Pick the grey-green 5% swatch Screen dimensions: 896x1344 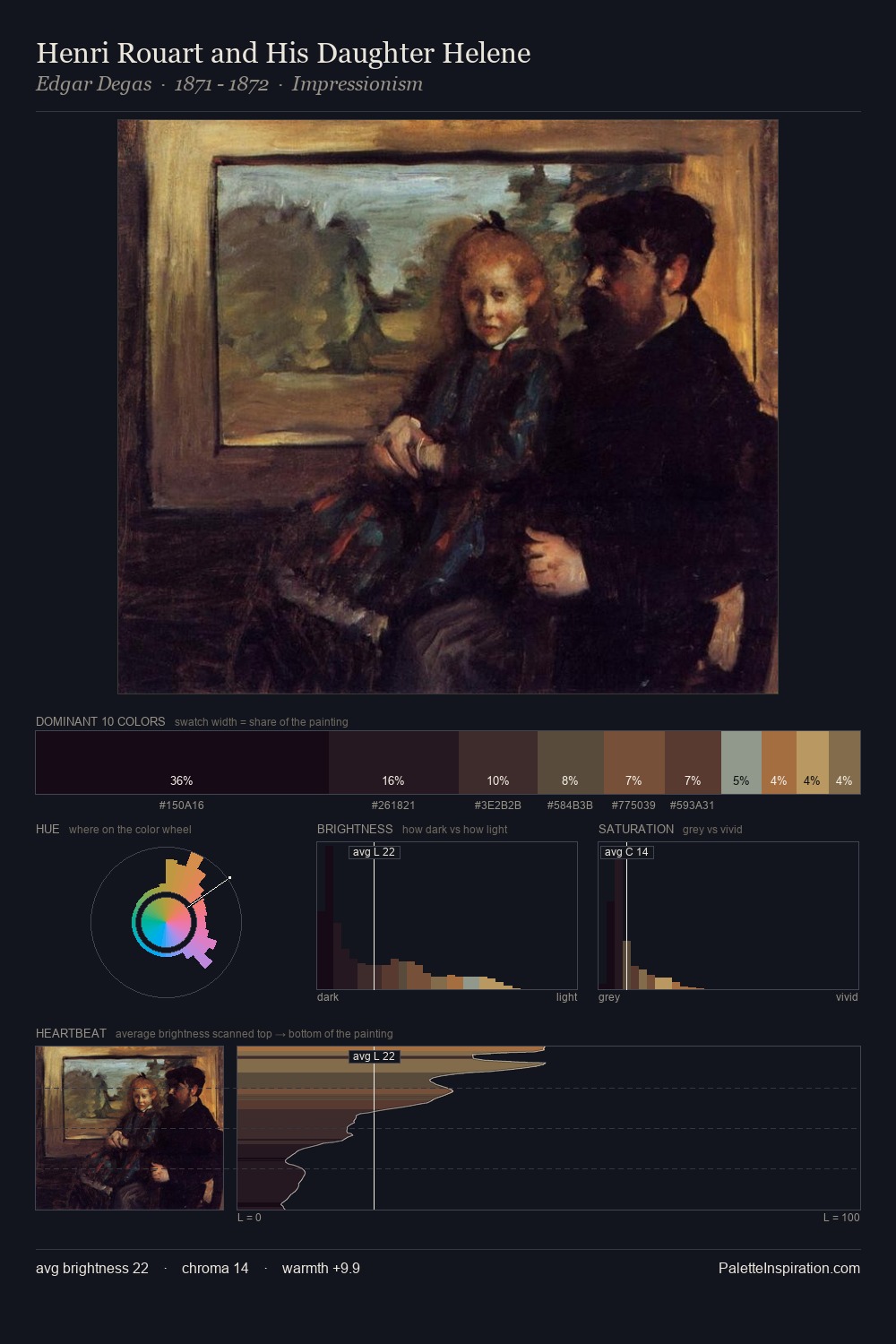(x=741, y=762)
